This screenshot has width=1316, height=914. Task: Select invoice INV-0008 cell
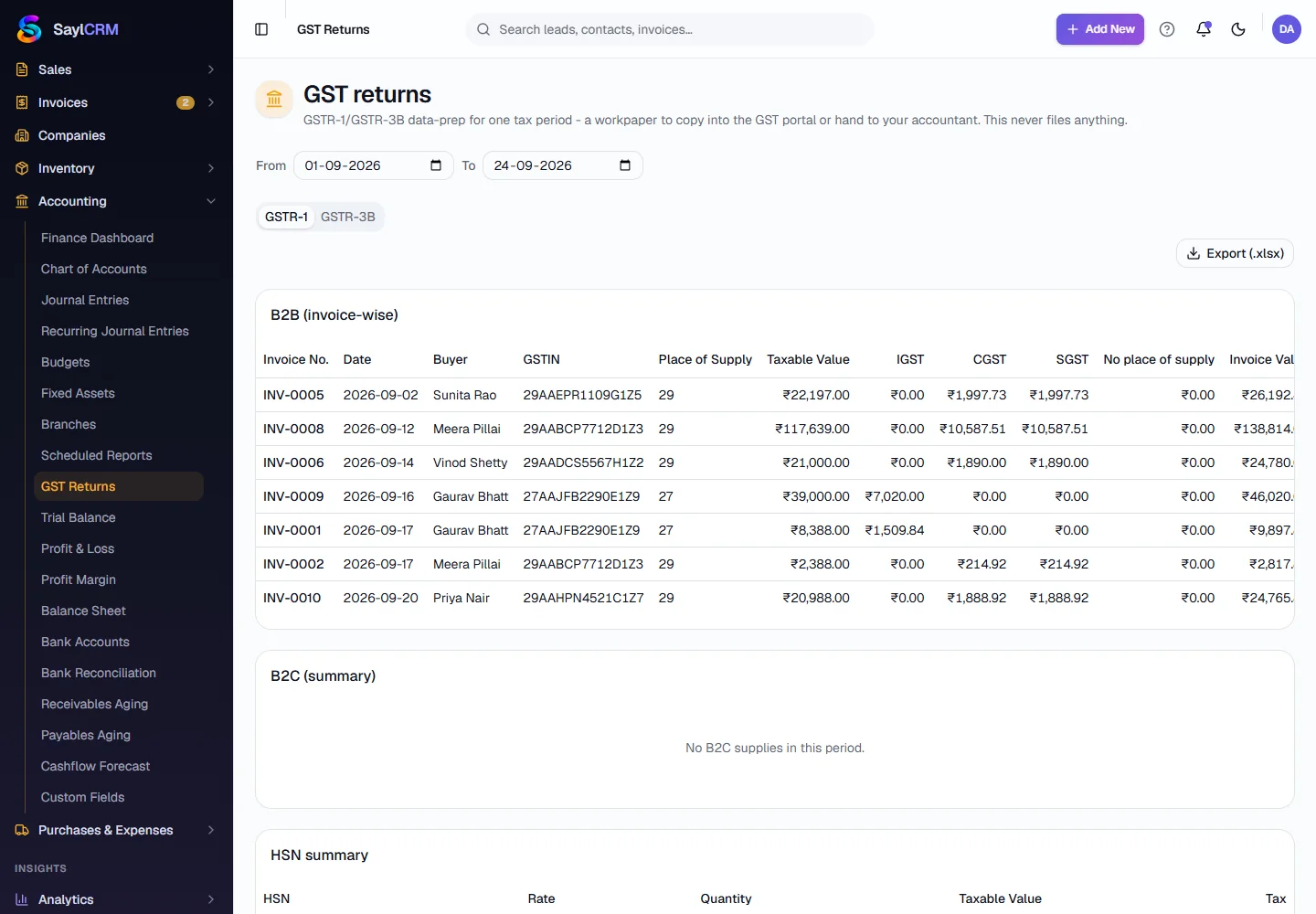293,429
